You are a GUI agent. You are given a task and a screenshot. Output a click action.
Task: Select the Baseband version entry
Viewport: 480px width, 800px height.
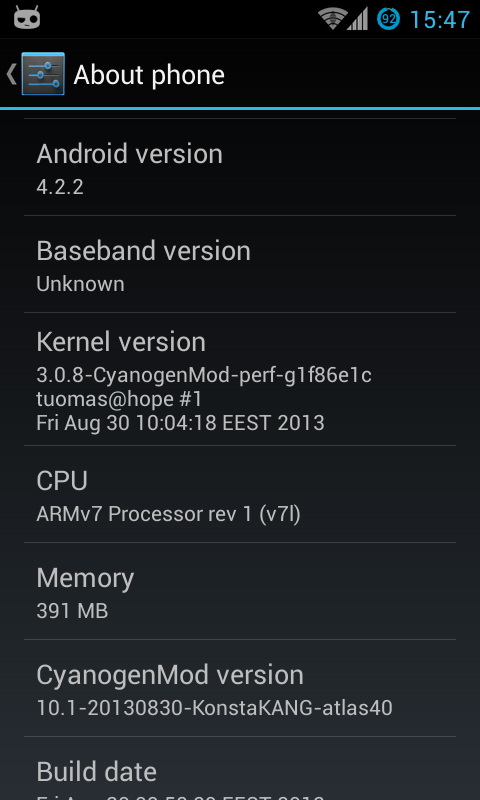click(x=240, y=264)
